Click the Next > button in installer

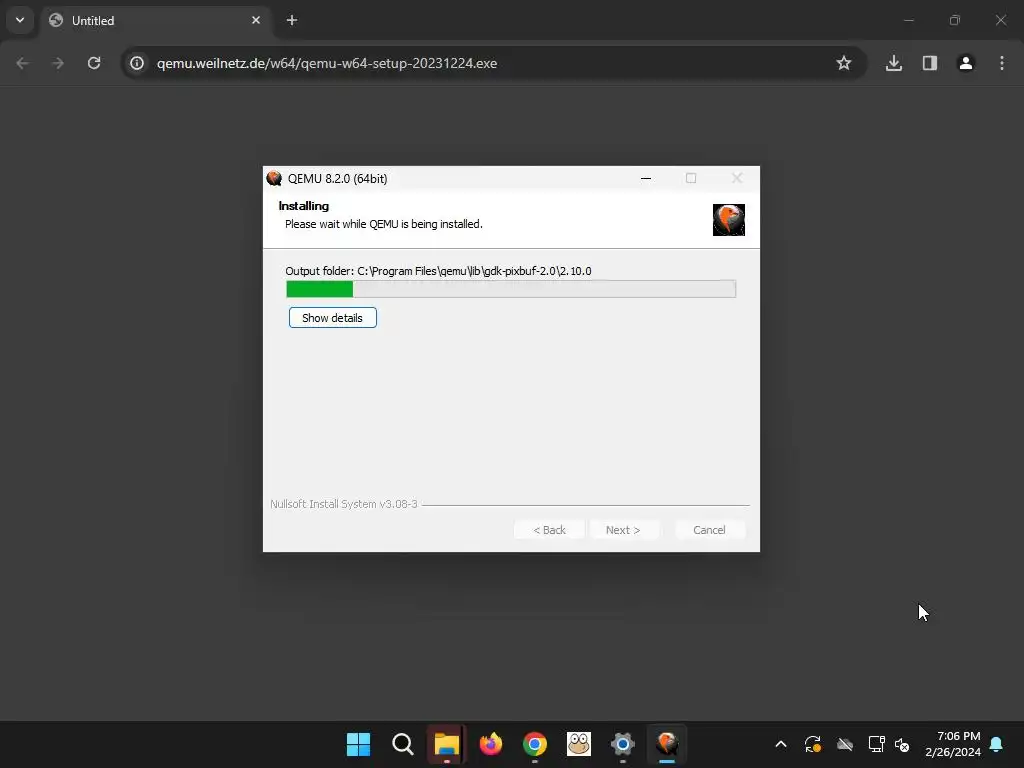click(x=623, y=530)
